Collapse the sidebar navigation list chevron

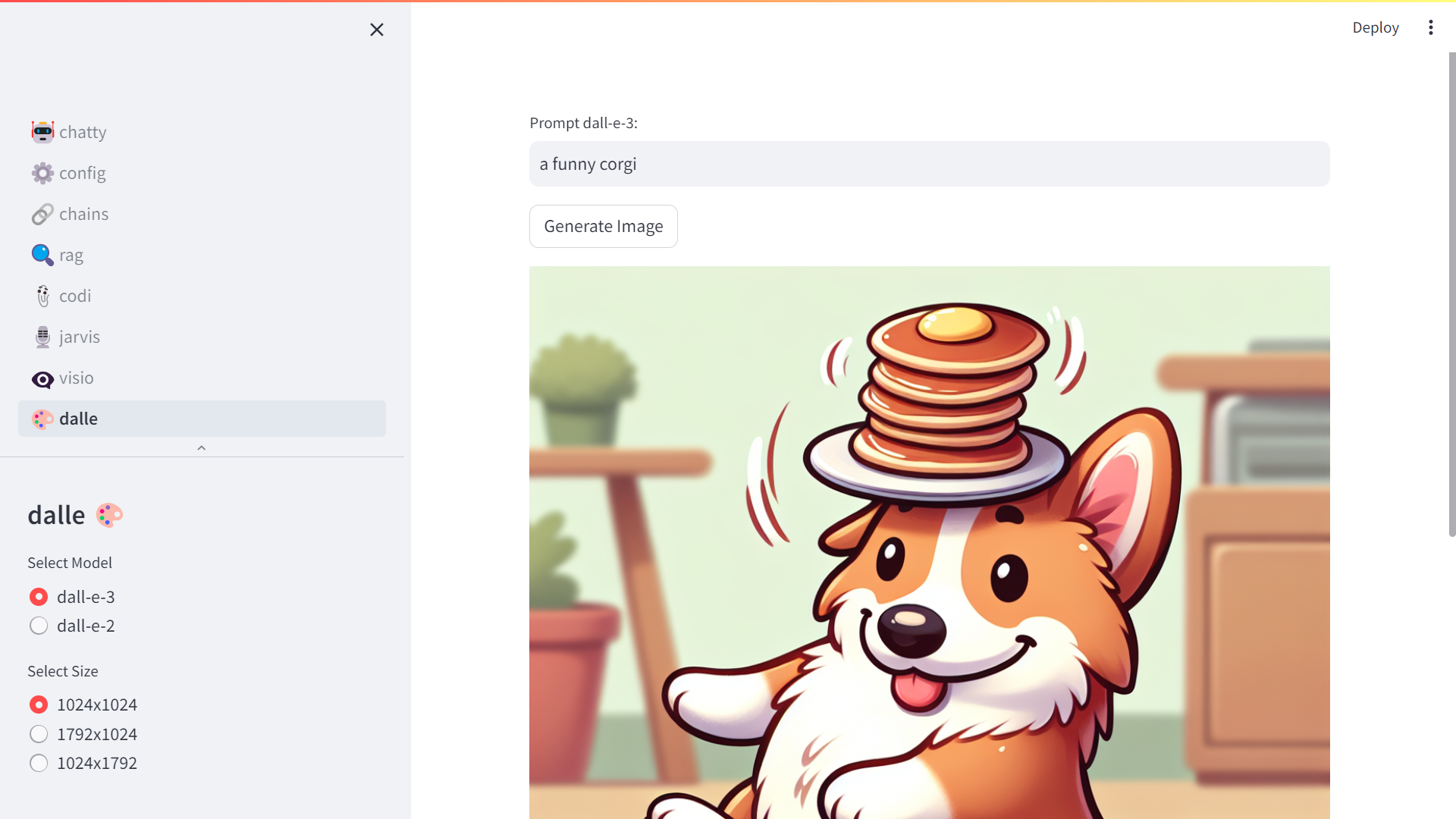202,448
